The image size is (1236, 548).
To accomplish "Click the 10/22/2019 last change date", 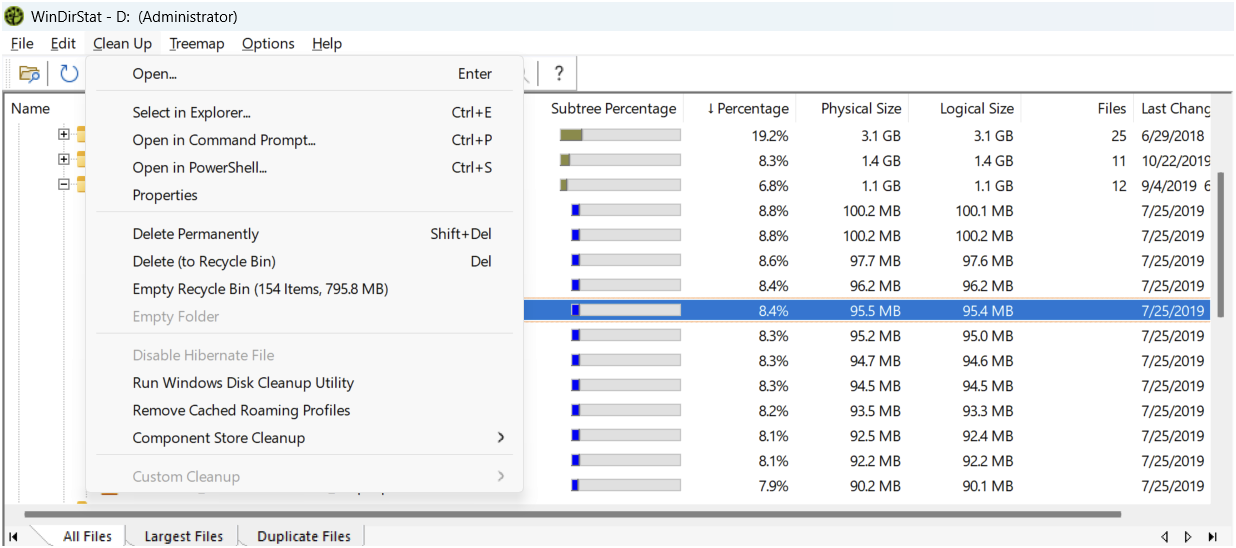I will 1175,161.
